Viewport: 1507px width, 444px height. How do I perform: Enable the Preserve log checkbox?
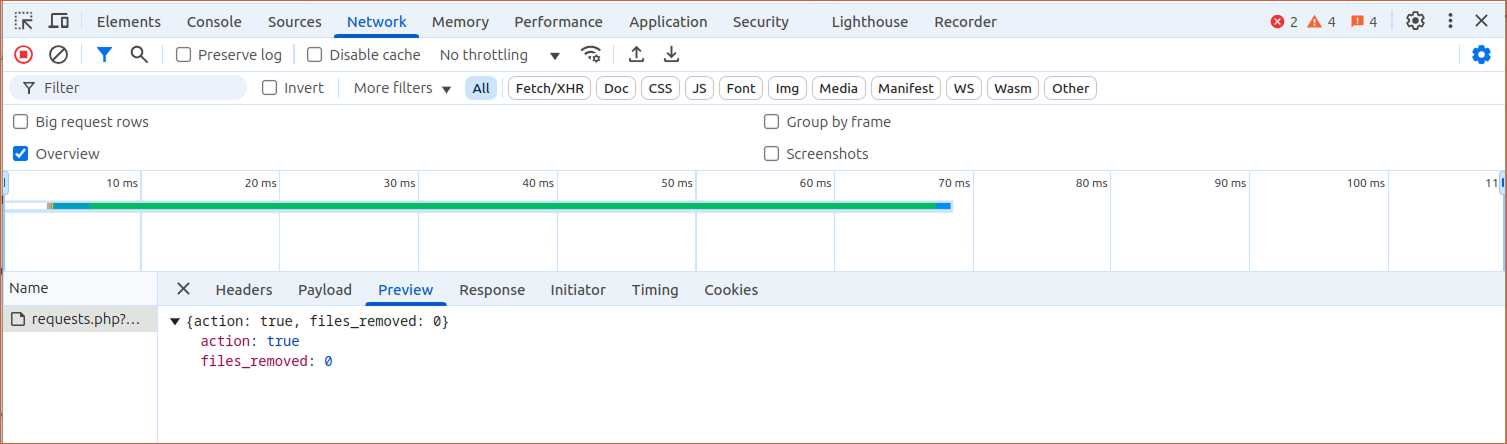click(x=184, y=55)
